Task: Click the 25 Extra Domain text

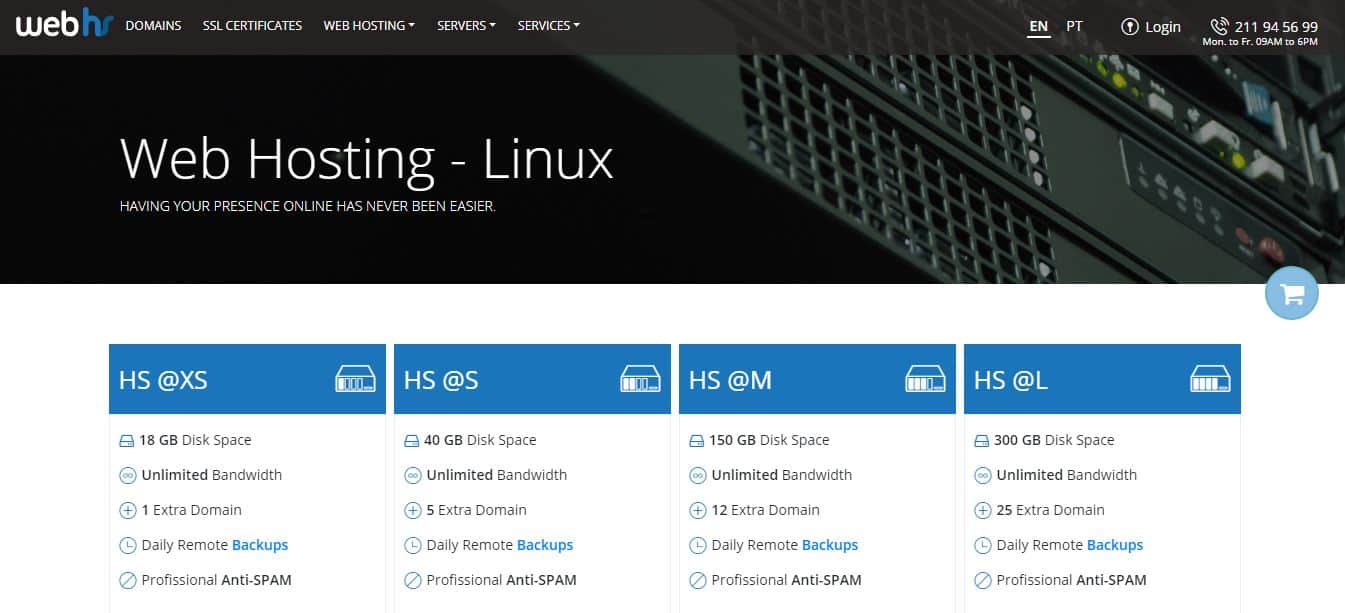Action: coord(1051,510)
